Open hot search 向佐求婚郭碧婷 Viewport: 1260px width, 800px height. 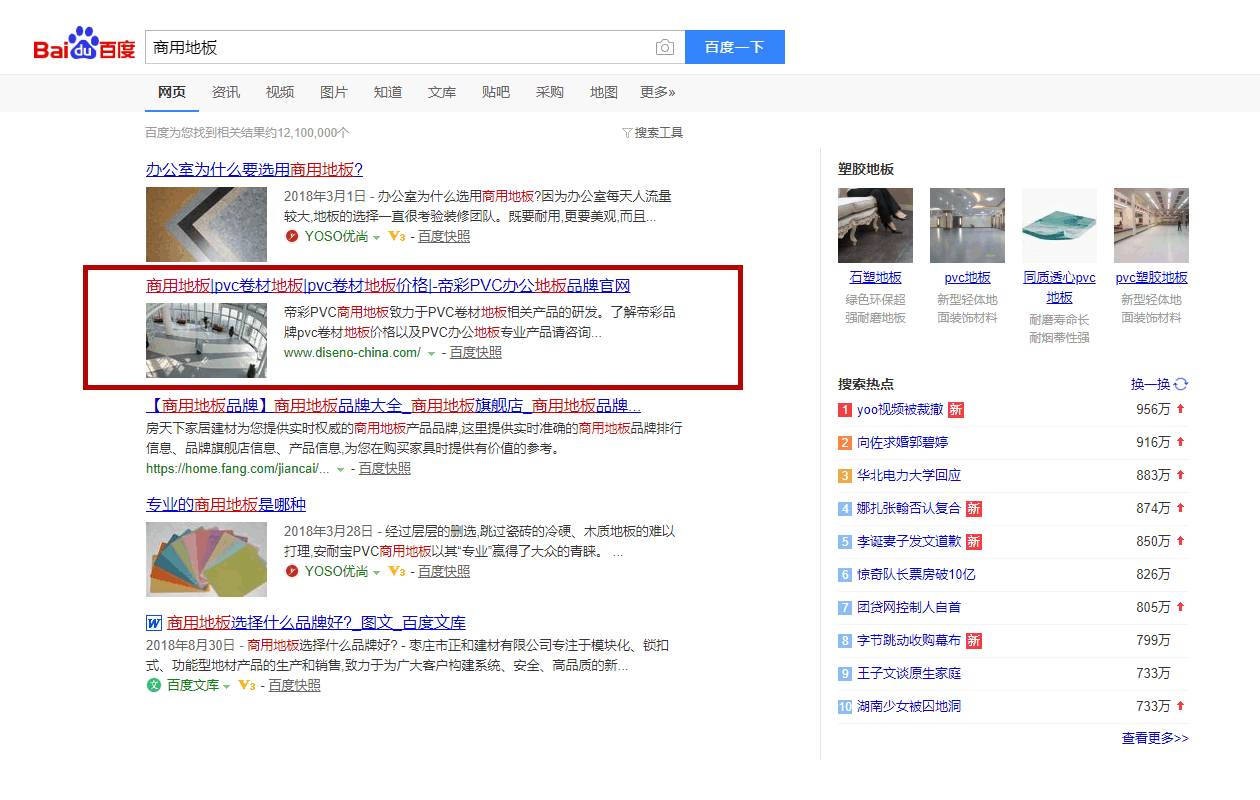(902, 443)
